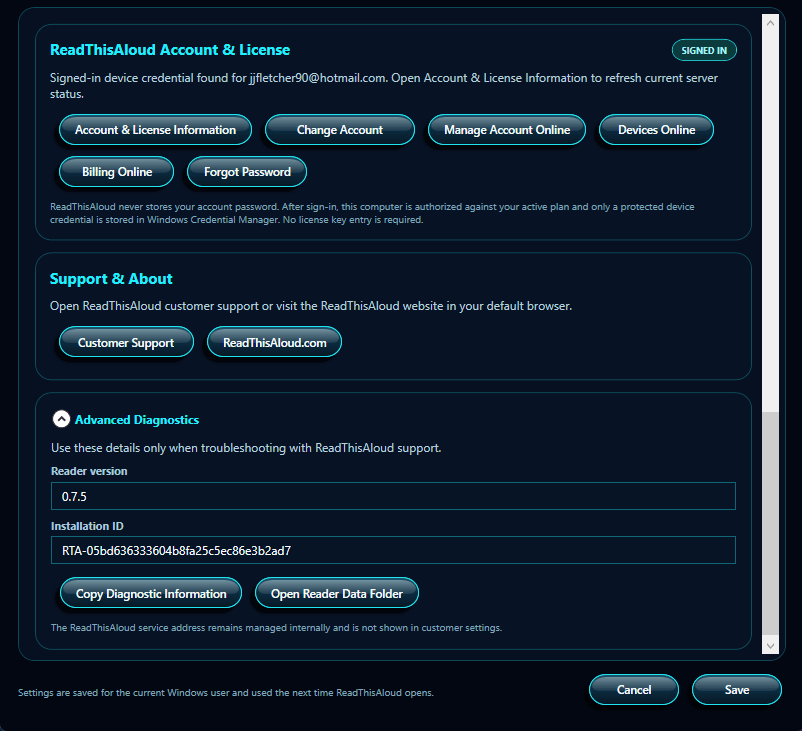
Task: Click the scrollbar up arrow
Action: click(x=770, y=24)
